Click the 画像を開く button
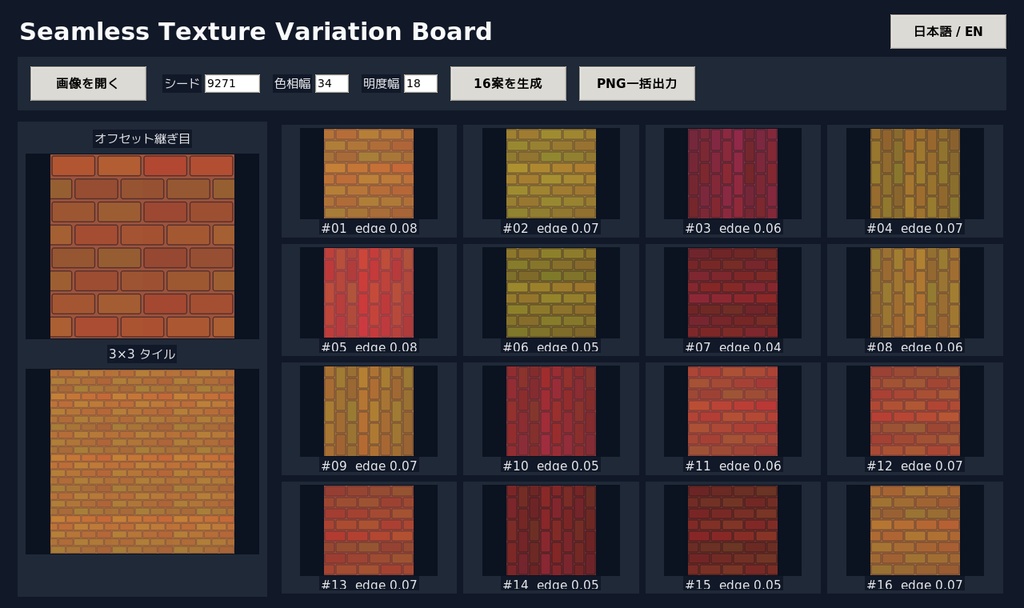The height and width of the screenshot is (608, 1024). [88, 84]
